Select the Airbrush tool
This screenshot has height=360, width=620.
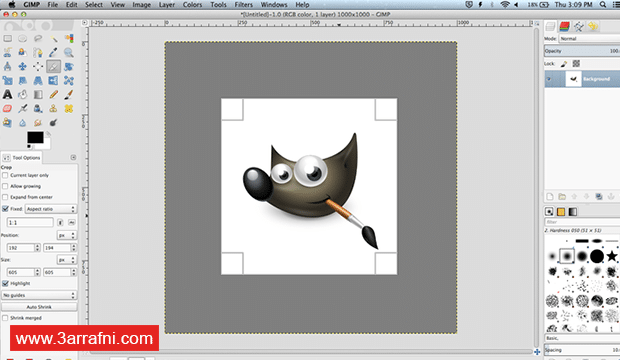click(x=23, y=108)
